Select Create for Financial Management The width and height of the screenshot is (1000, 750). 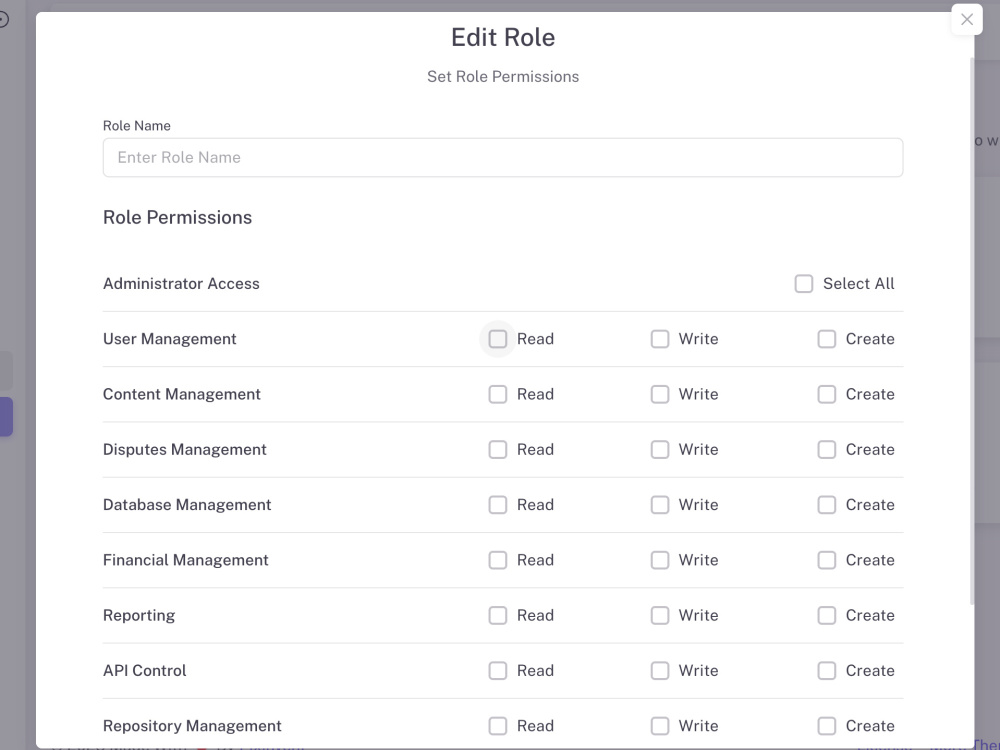click(x=827, y=560)
